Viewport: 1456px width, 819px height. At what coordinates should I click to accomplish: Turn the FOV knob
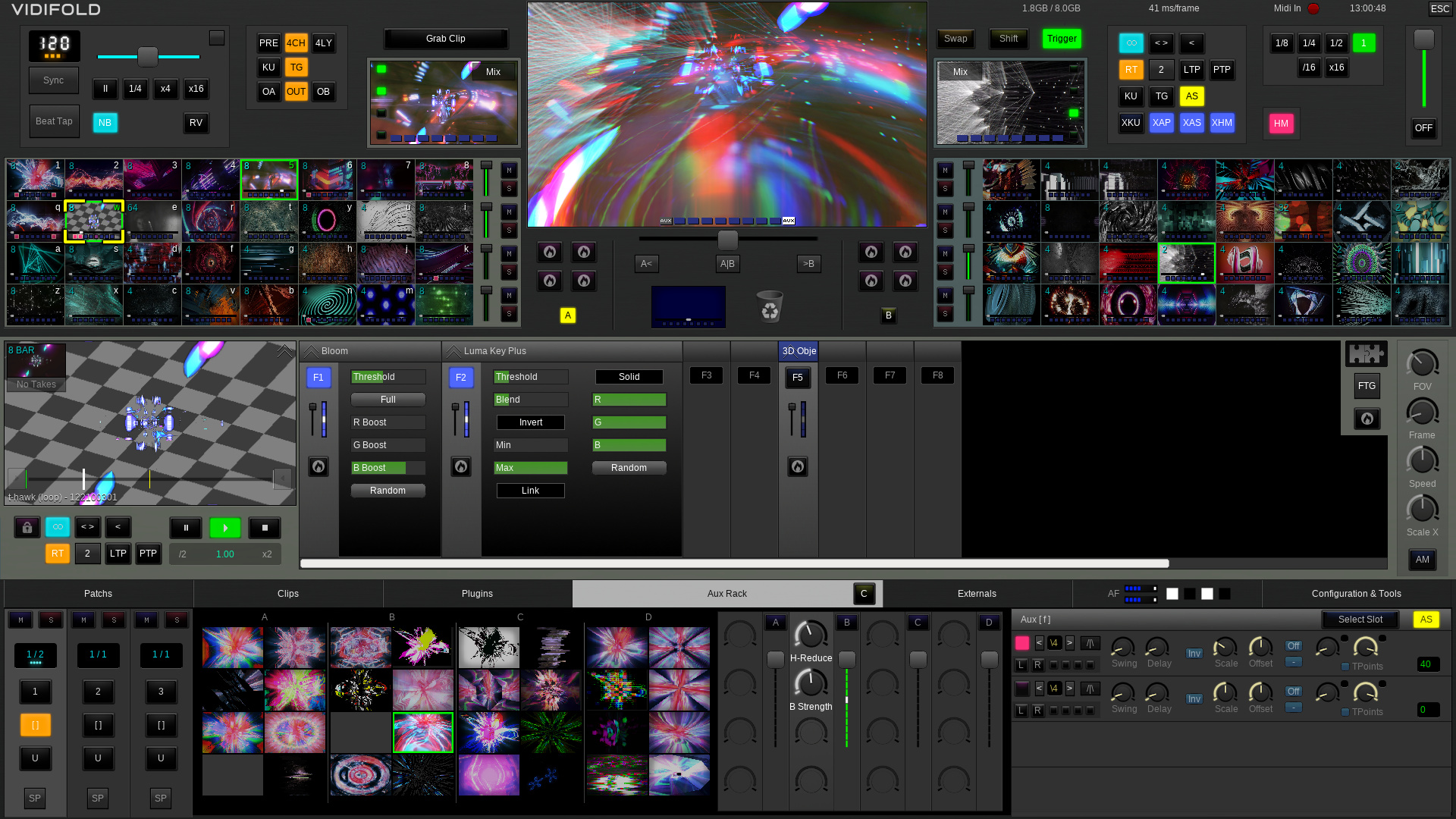point(1422,364)
